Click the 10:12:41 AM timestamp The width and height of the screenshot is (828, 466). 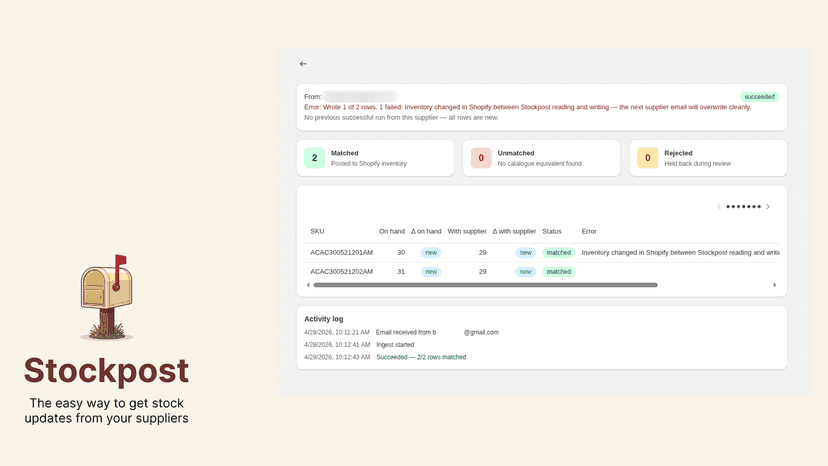(337, 344)
